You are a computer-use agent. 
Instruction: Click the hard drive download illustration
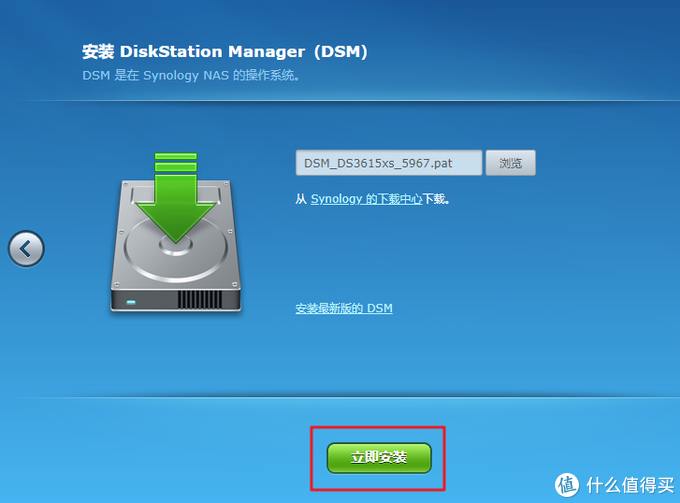[x=176, y=232]
